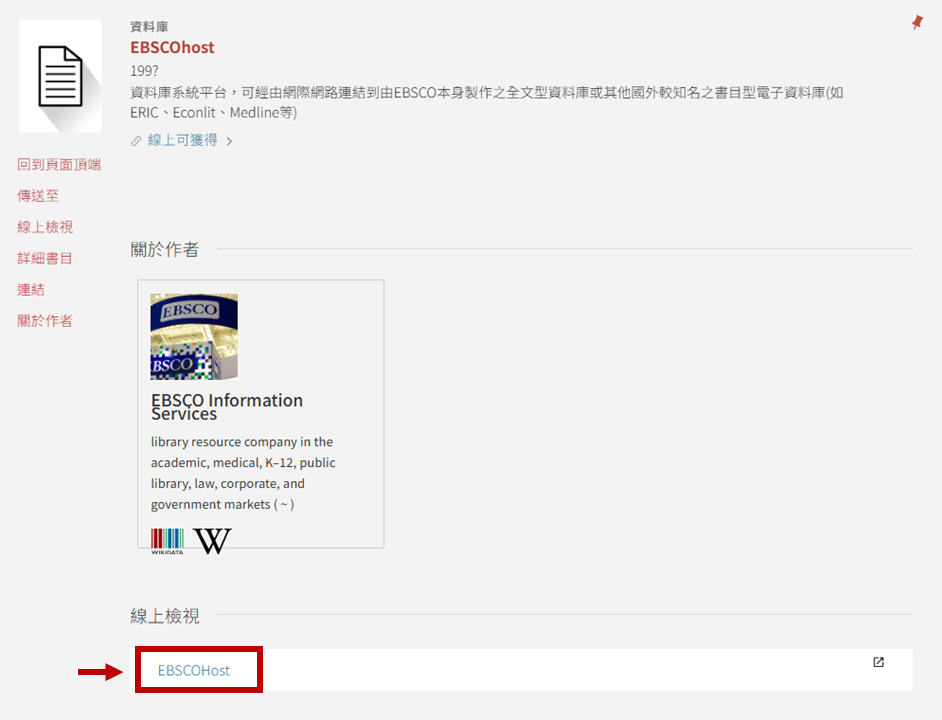Select 傳送至 in the sidebar
The image size is (942, 720).
point(38,196)
